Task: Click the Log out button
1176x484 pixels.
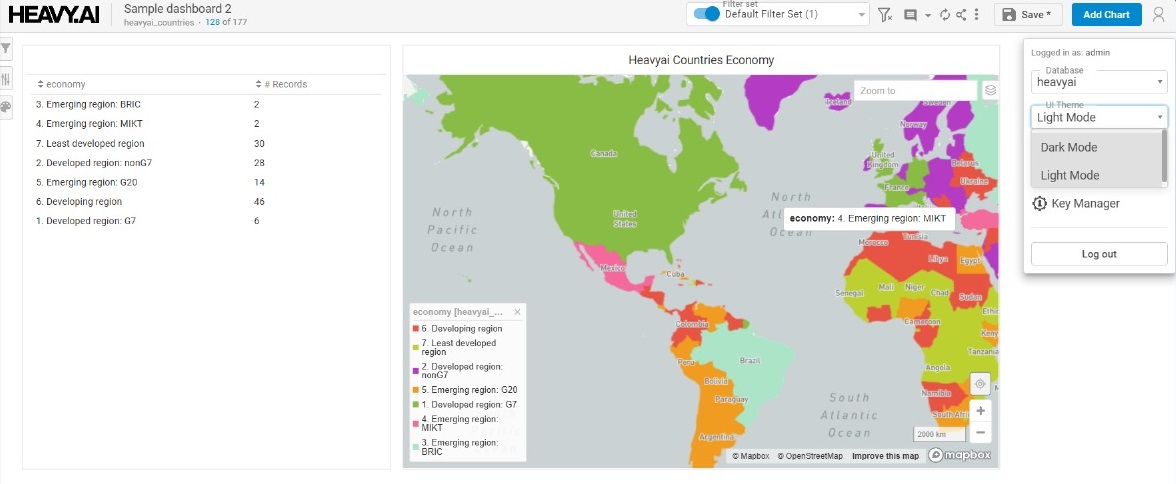Action: coord(1099,254)
